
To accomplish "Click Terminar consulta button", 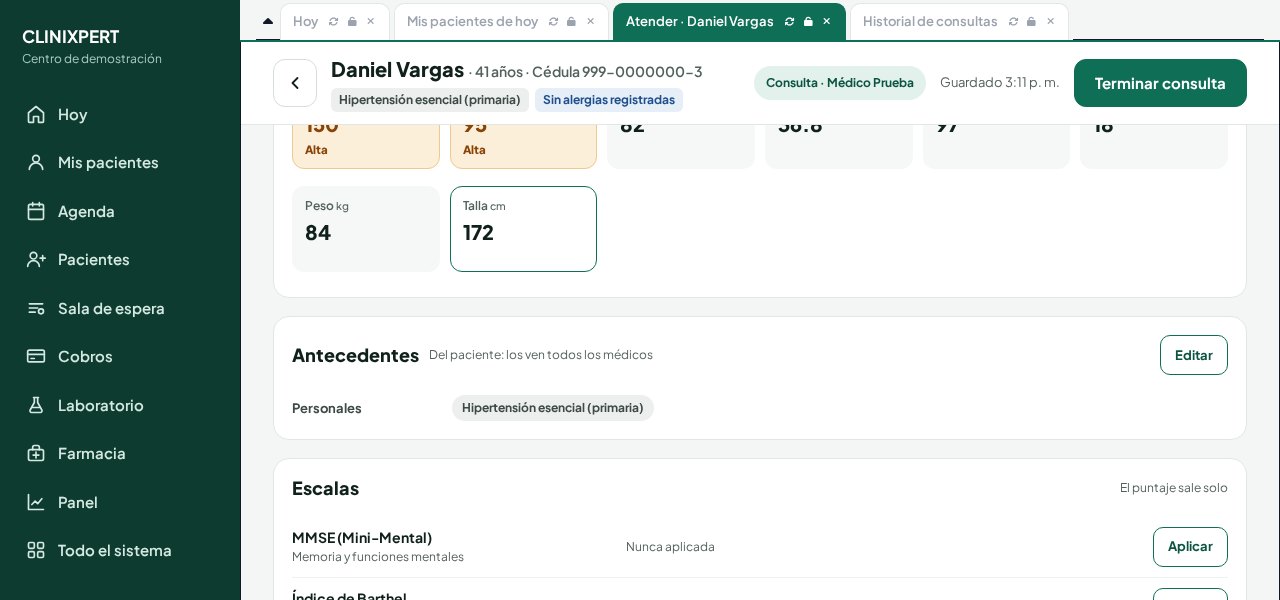I will point(1160,83).
